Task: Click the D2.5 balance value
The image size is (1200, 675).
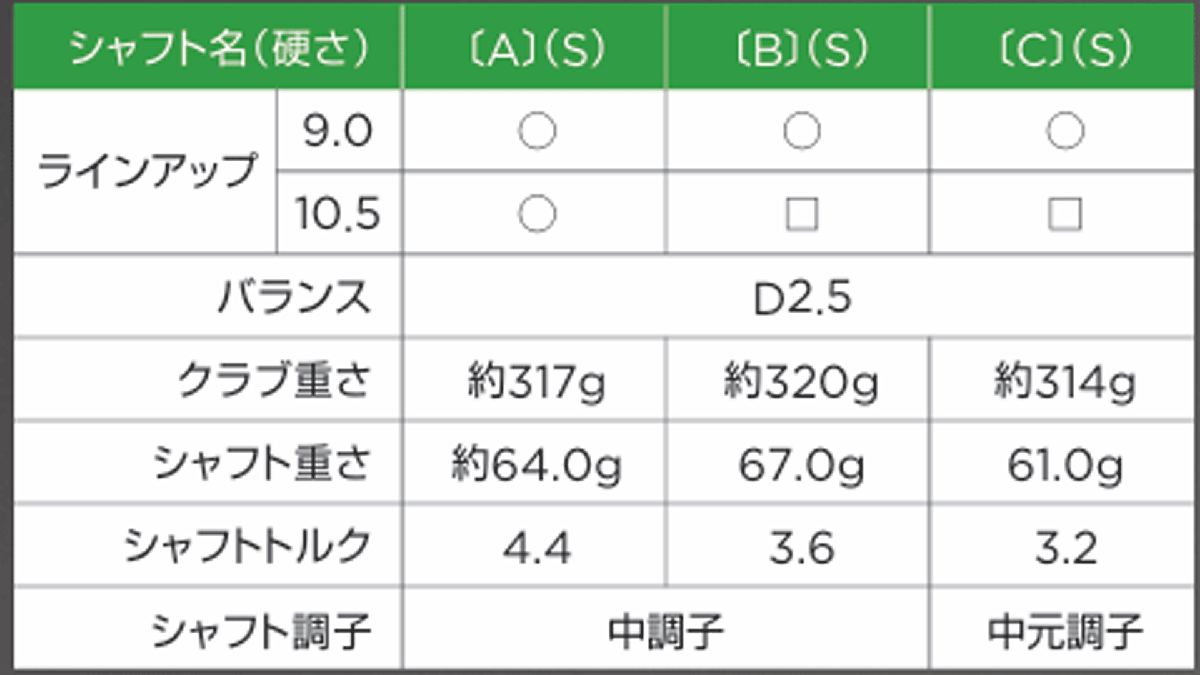Action: tap(802, 297)
